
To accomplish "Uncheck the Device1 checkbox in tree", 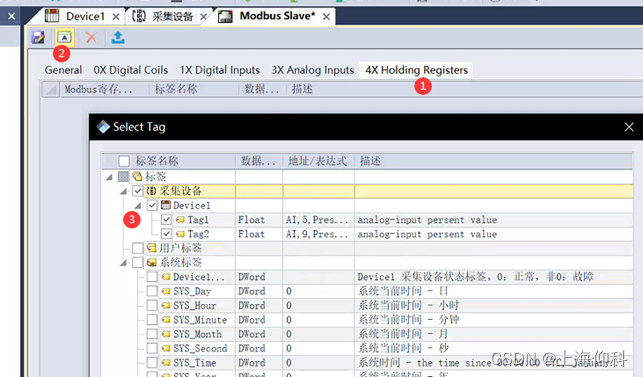I will tap(152, 205).
